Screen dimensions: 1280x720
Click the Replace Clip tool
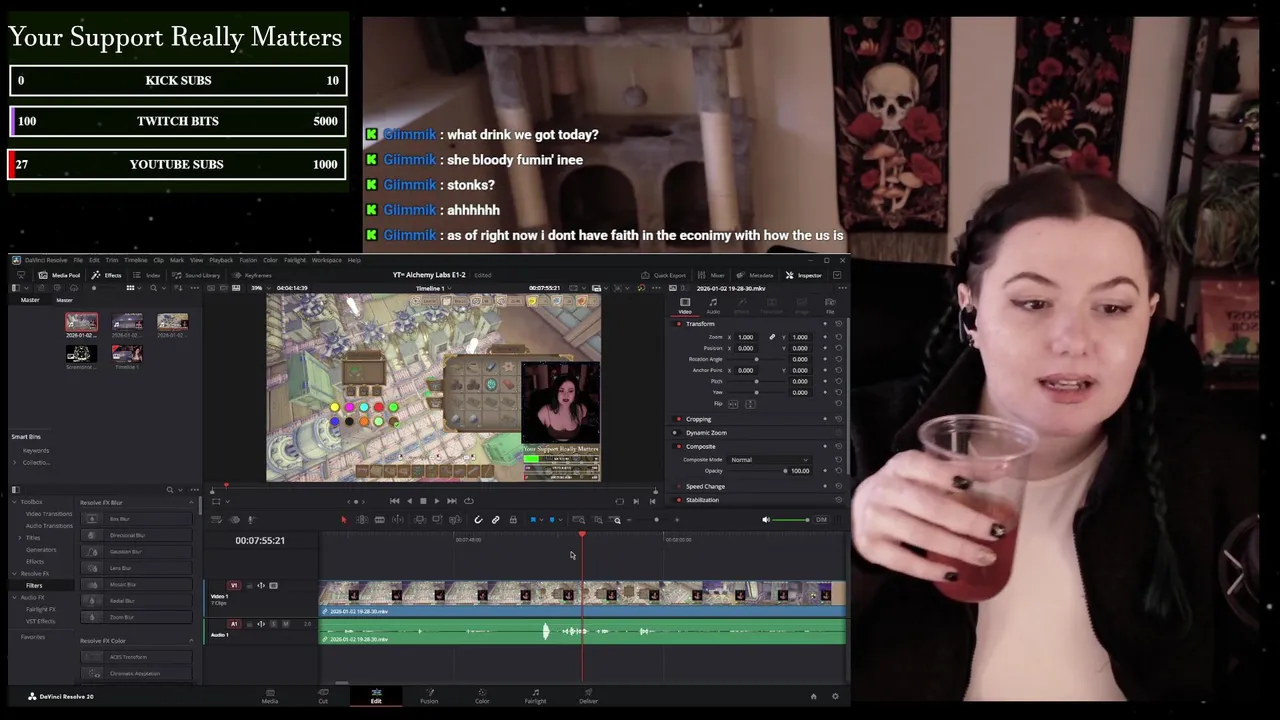pos(455,520)
